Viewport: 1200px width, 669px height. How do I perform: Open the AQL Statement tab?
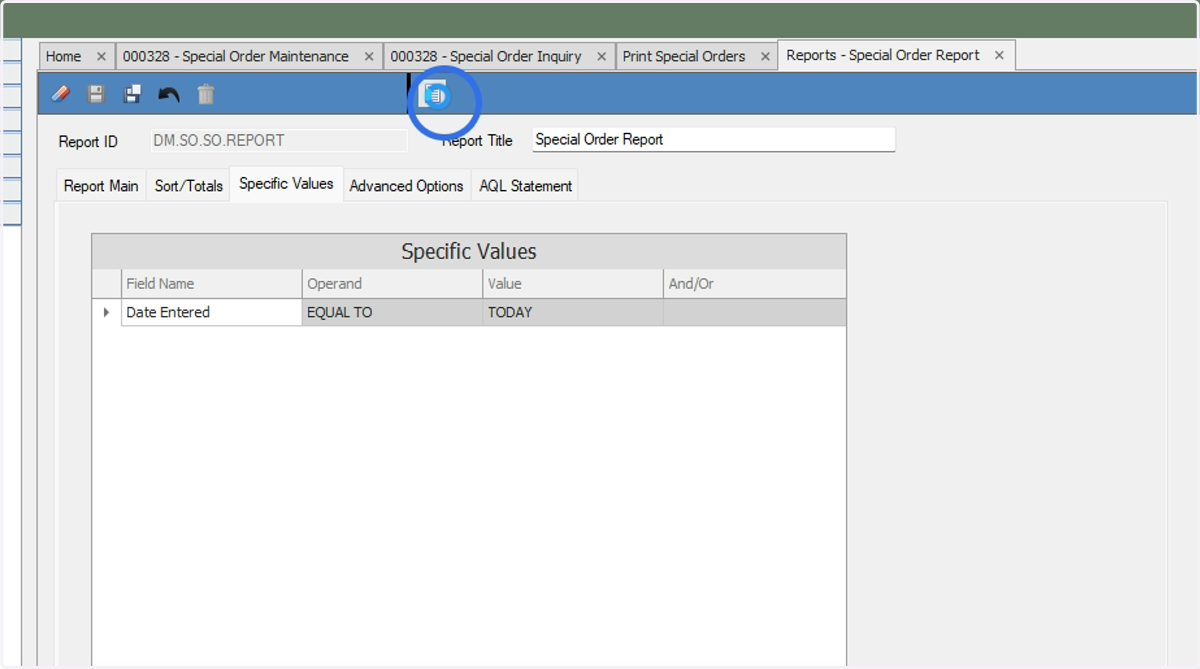(525, 186)
